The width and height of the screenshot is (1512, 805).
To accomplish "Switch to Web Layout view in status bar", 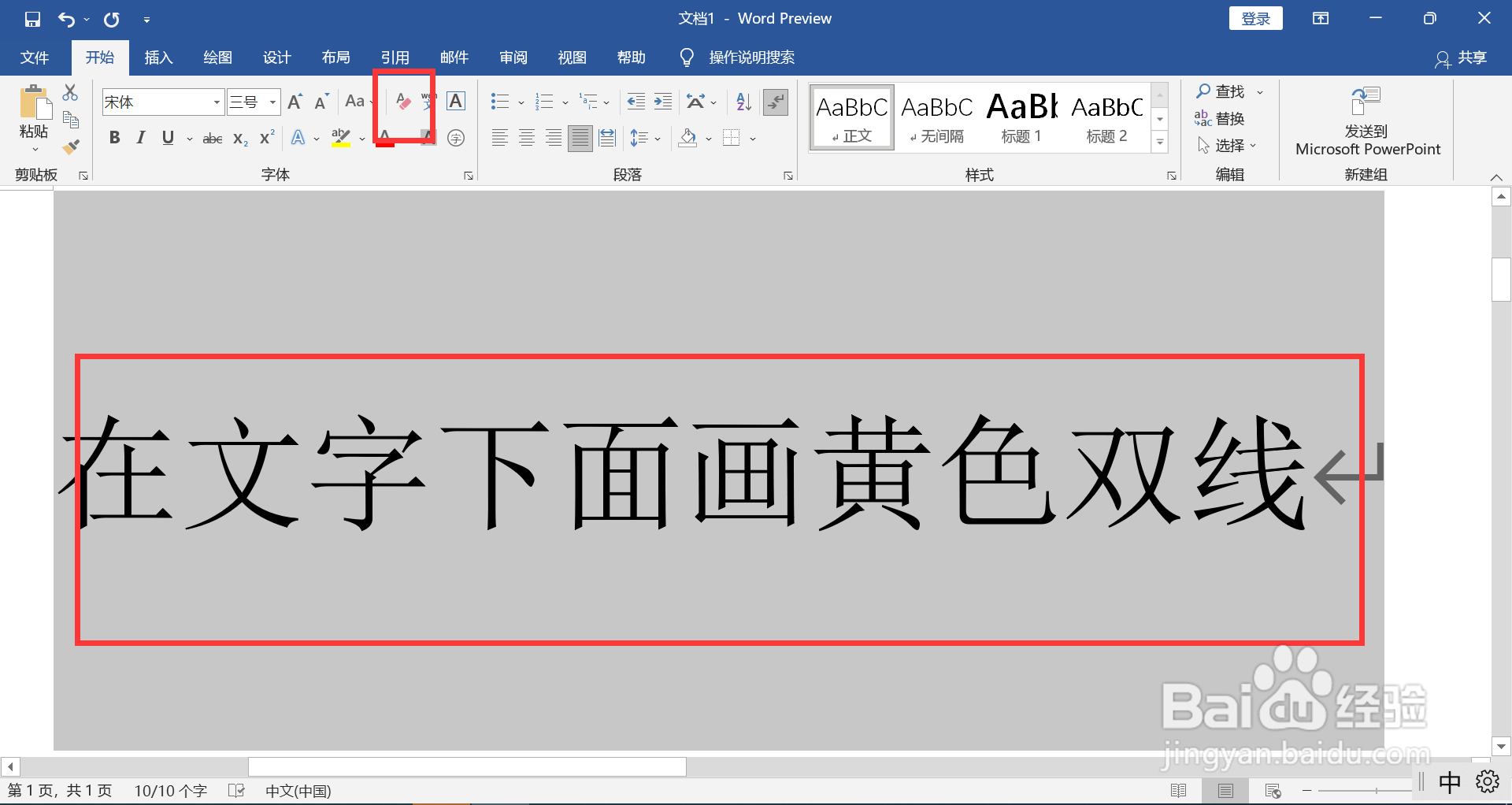I will pyautogui.click(x=1273, y=790).
